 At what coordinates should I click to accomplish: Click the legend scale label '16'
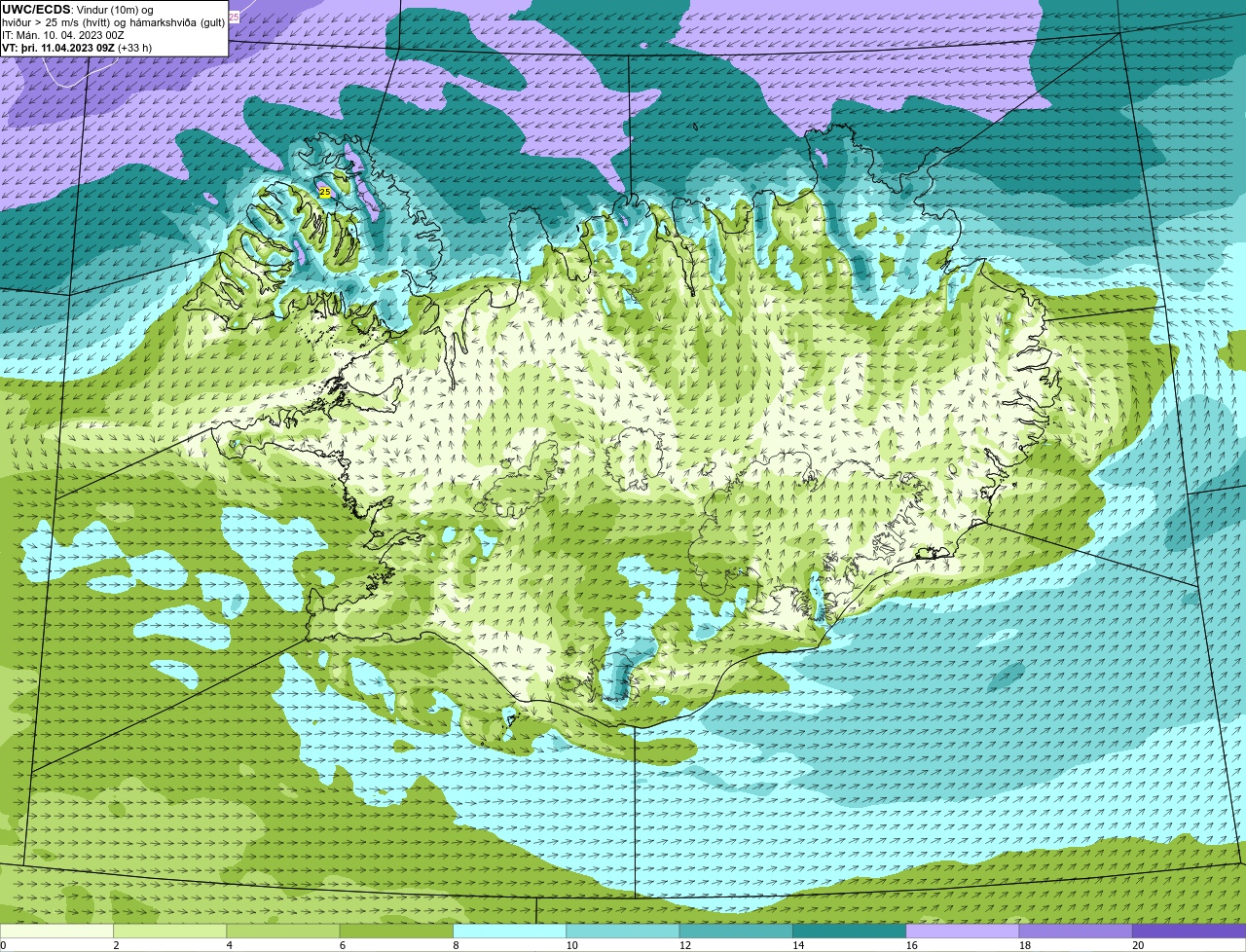(x=911, y=945)
